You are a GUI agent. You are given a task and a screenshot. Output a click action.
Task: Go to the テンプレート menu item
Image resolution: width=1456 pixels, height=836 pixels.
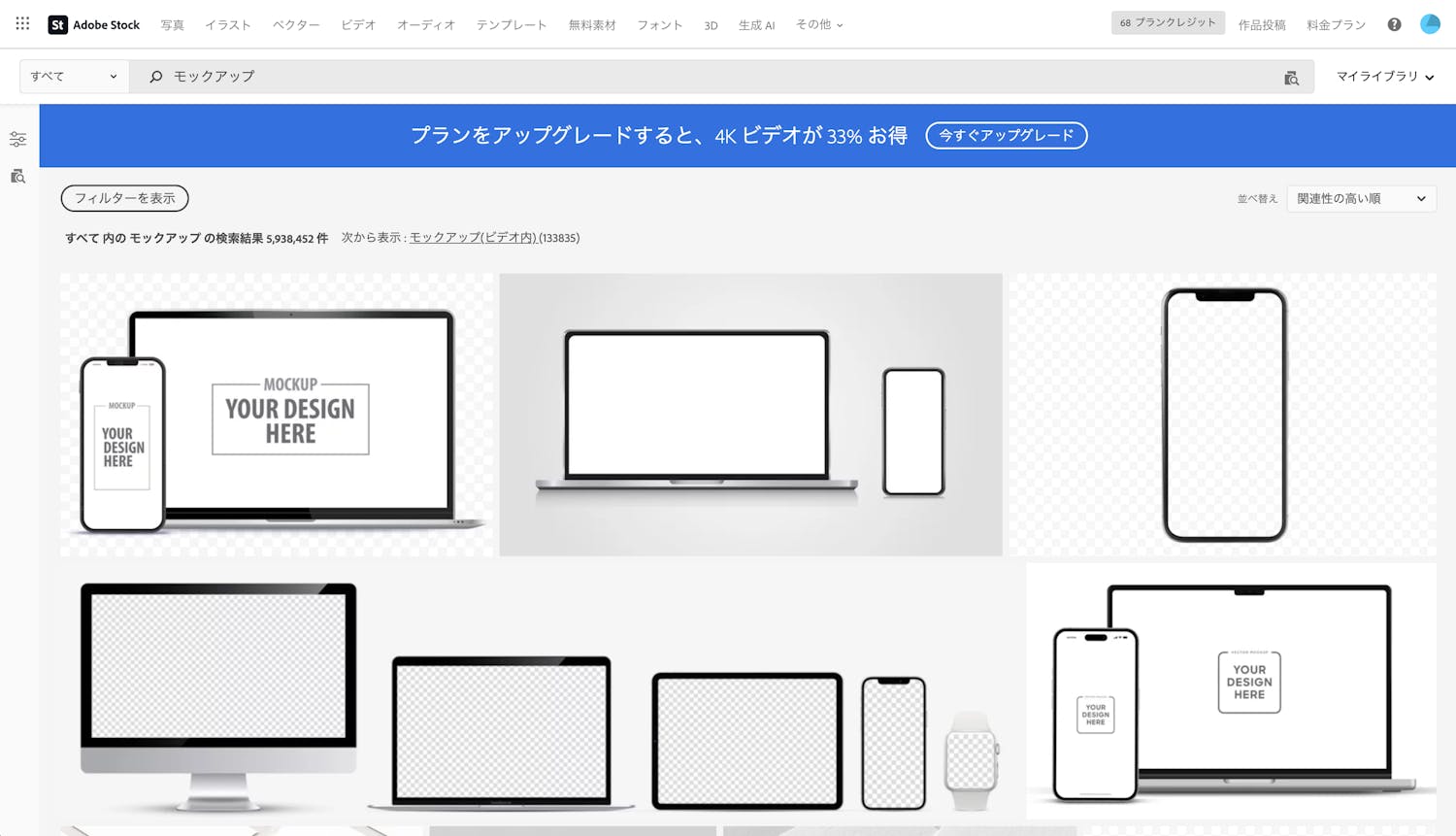point(511,25)
